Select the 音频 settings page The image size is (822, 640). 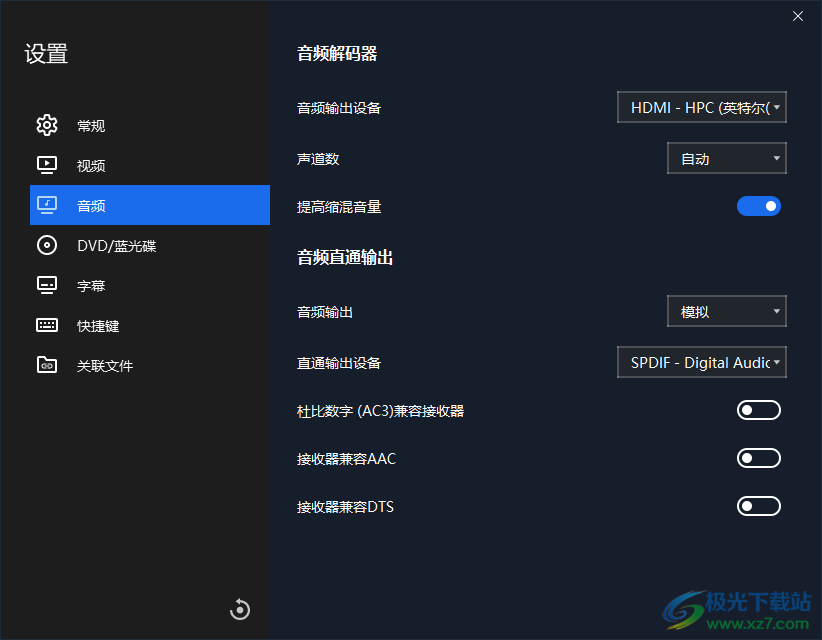coord(150,205)
